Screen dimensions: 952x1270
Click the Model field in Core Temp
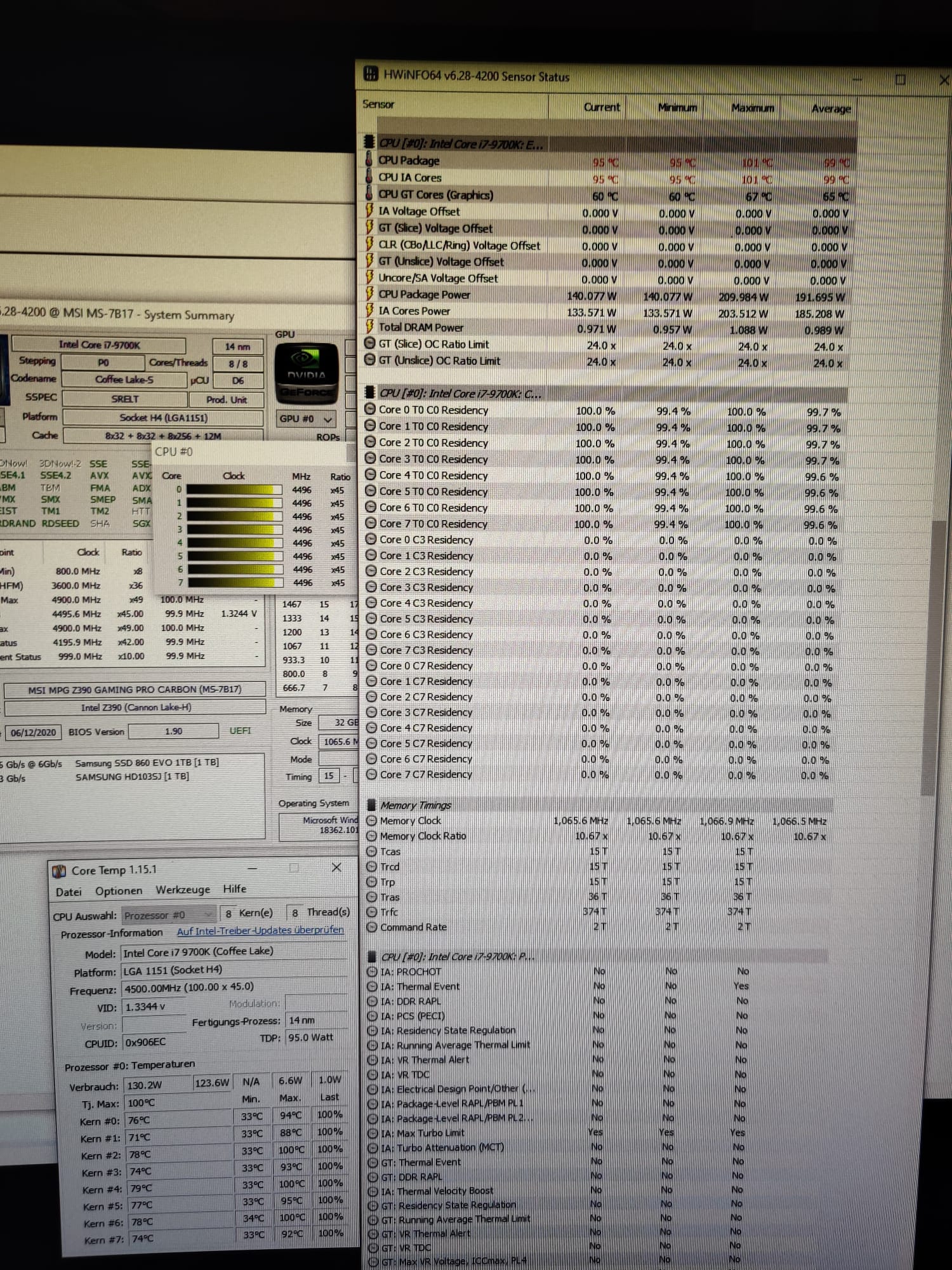[x=234, y=951]
